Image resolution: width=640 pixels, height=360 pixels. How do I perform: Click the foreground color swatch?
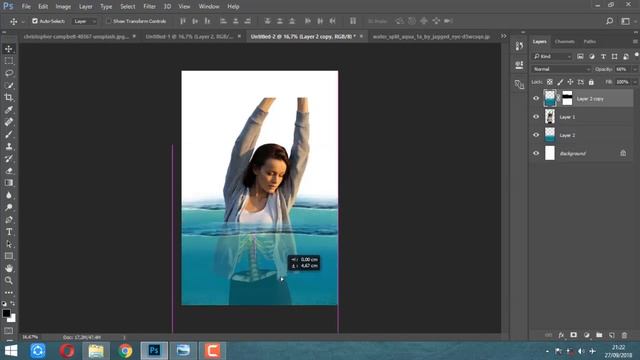tap(6, 313)
